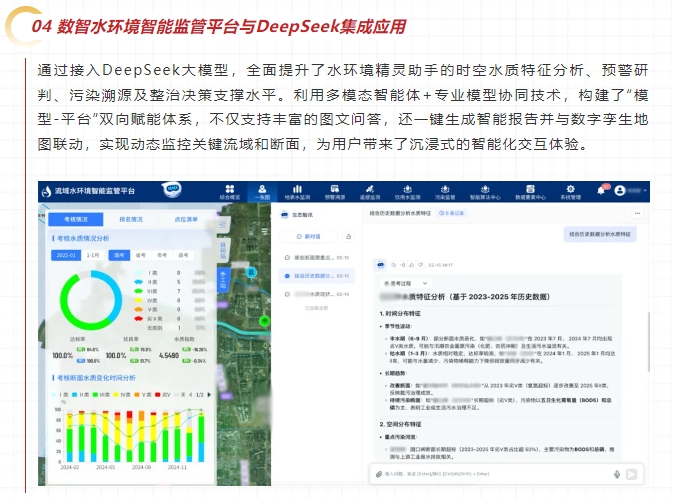Start a 新对话 new chat
Image resolution: width=674 pixels, height=498 pixels.
tap(308, 236)
